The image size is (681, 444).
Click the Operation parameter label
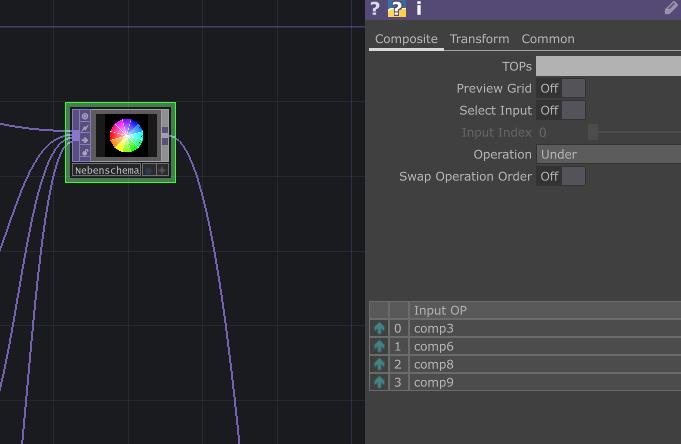[502, 154]
